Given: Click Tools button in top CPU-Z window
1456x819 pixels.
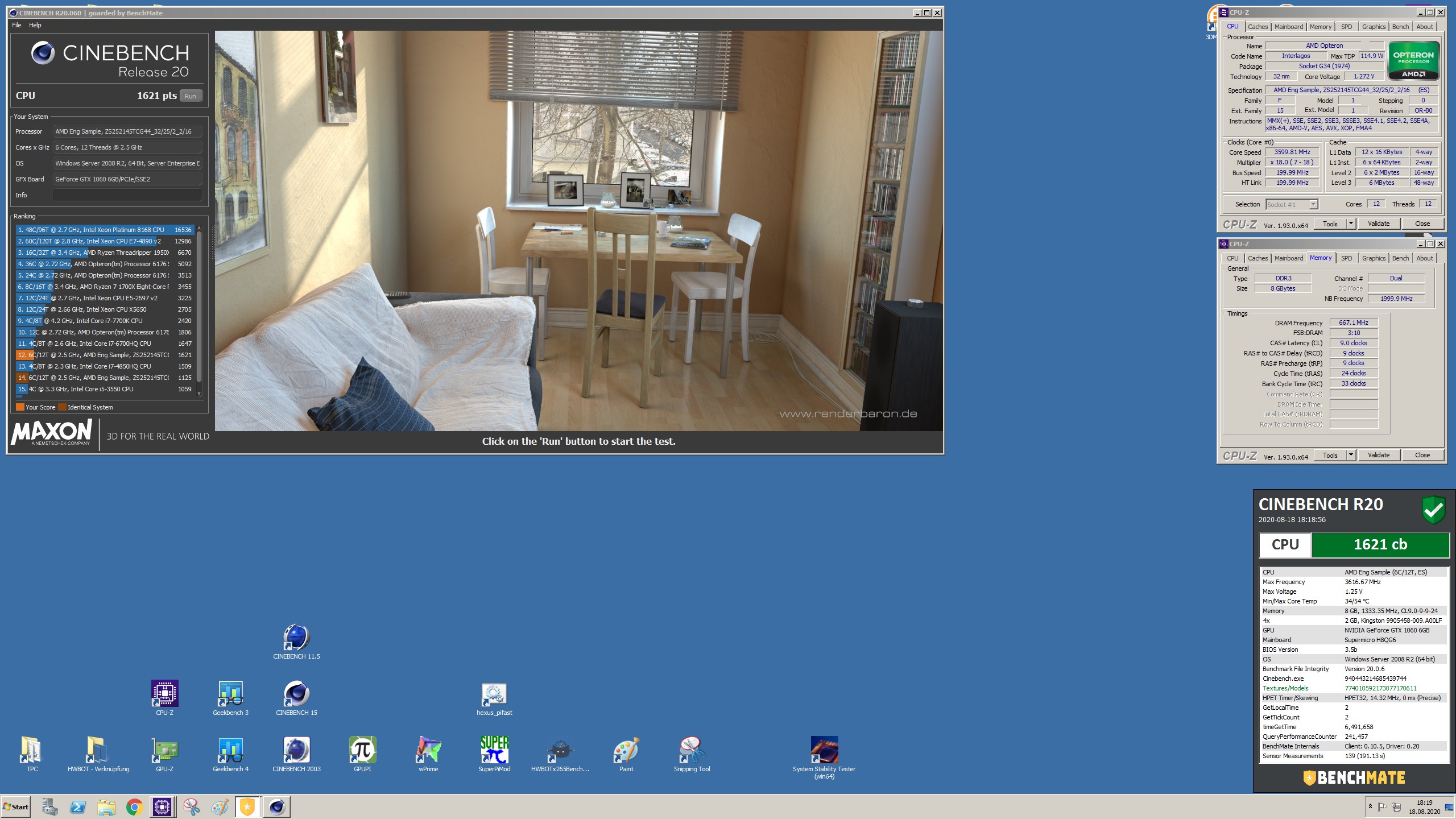Looking at the screenshot, I should (1330, 224).
